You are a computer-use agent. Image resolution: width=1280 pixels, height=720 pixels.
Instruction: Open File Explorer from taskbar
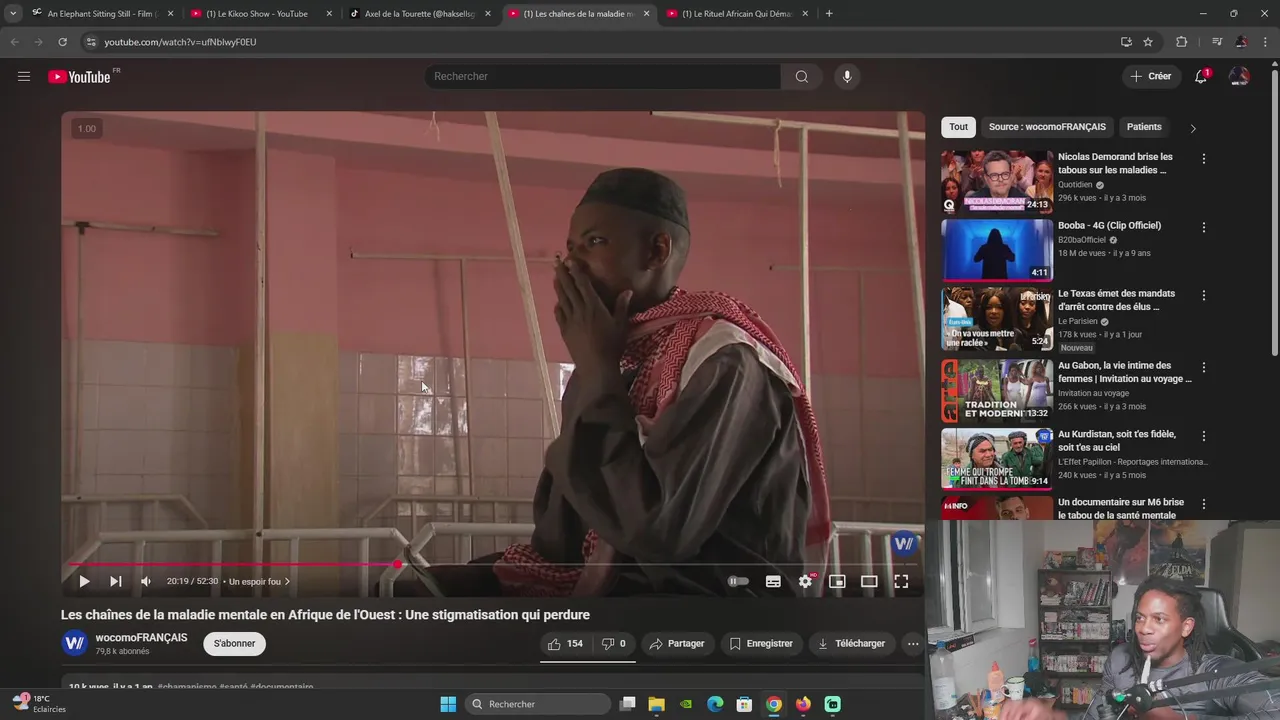[657, 704]
